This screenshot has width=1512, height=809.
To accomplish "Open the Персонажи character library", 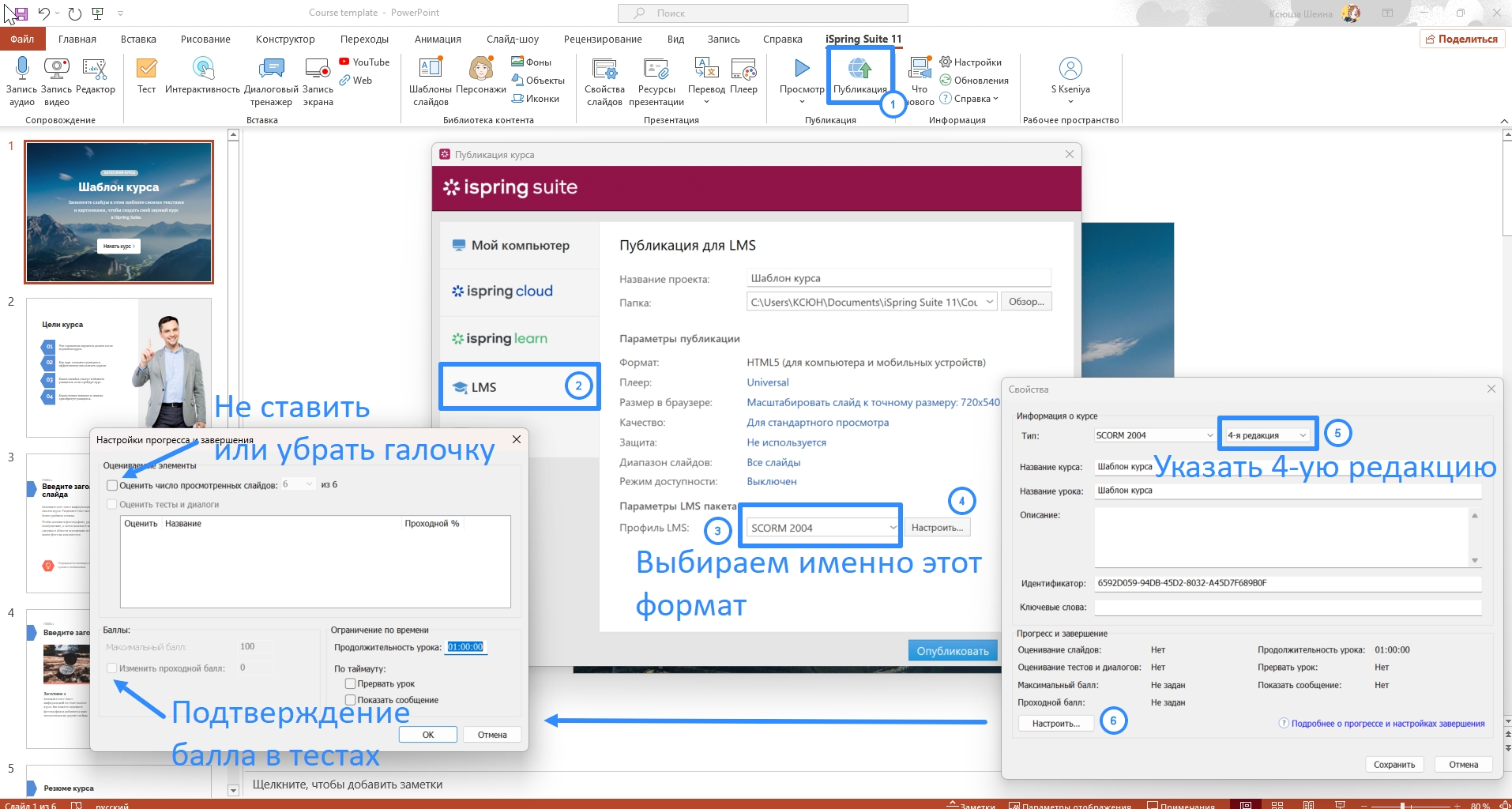I will coord(480,77).
